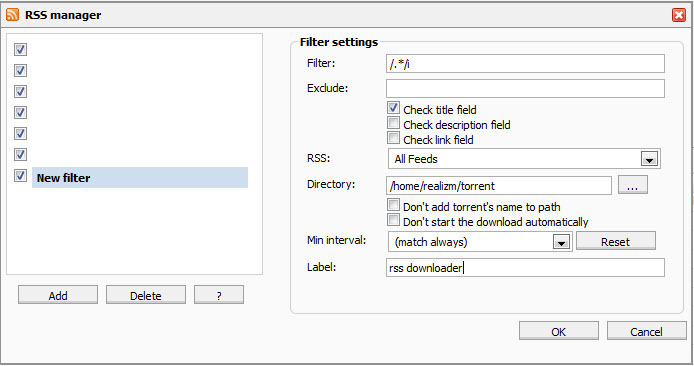Confirm with the OK button
The height and width of the screenshot is (366, 694).
coord(559,331)
